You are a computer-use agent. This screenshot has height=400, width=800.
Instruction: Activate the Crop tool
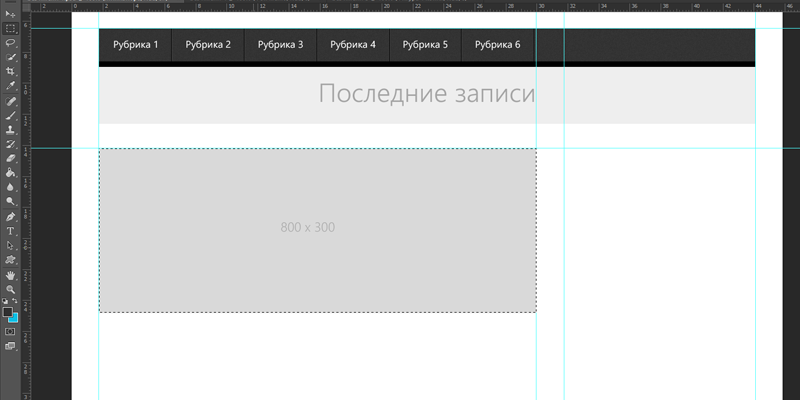[x=10, y=72]
